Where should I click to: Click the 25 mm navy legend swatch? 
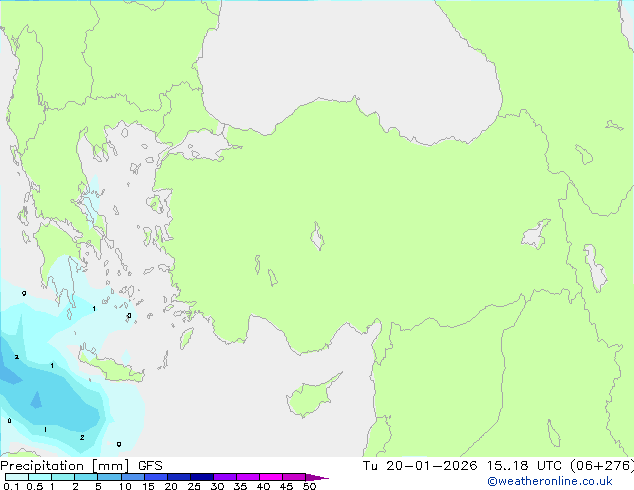click(x=201, y=477)
